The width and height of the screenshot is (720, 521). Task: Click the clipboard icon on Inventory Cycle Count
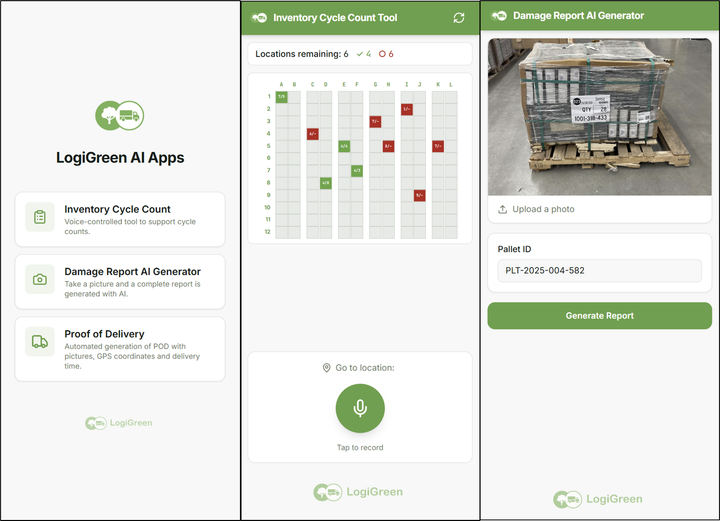coord(40,217)
